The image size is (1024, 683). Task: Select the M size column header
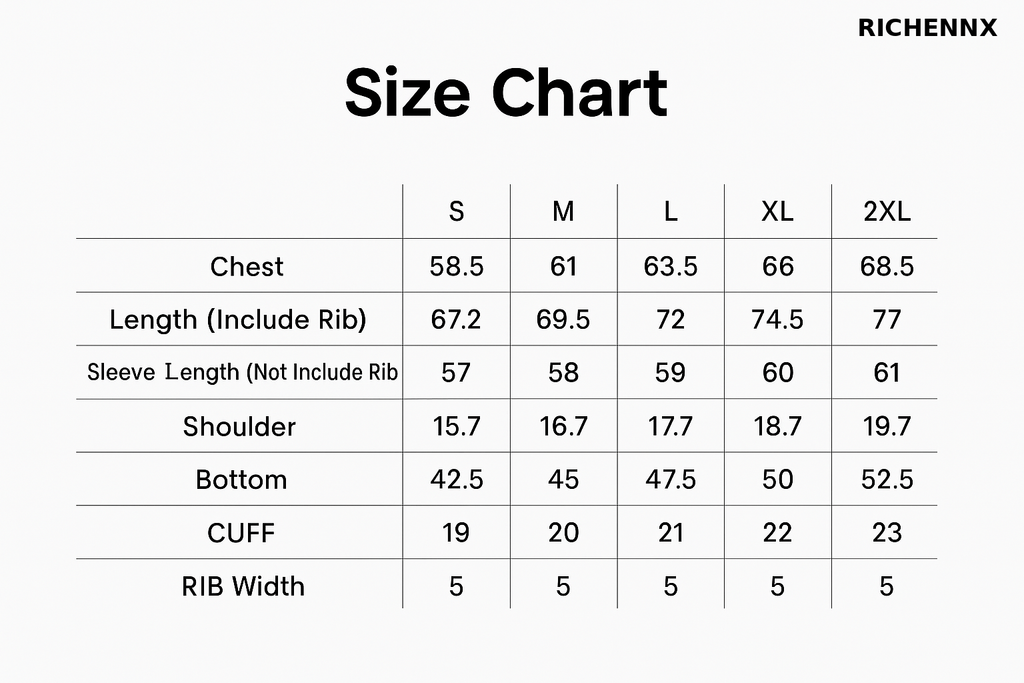click(563, 212)
